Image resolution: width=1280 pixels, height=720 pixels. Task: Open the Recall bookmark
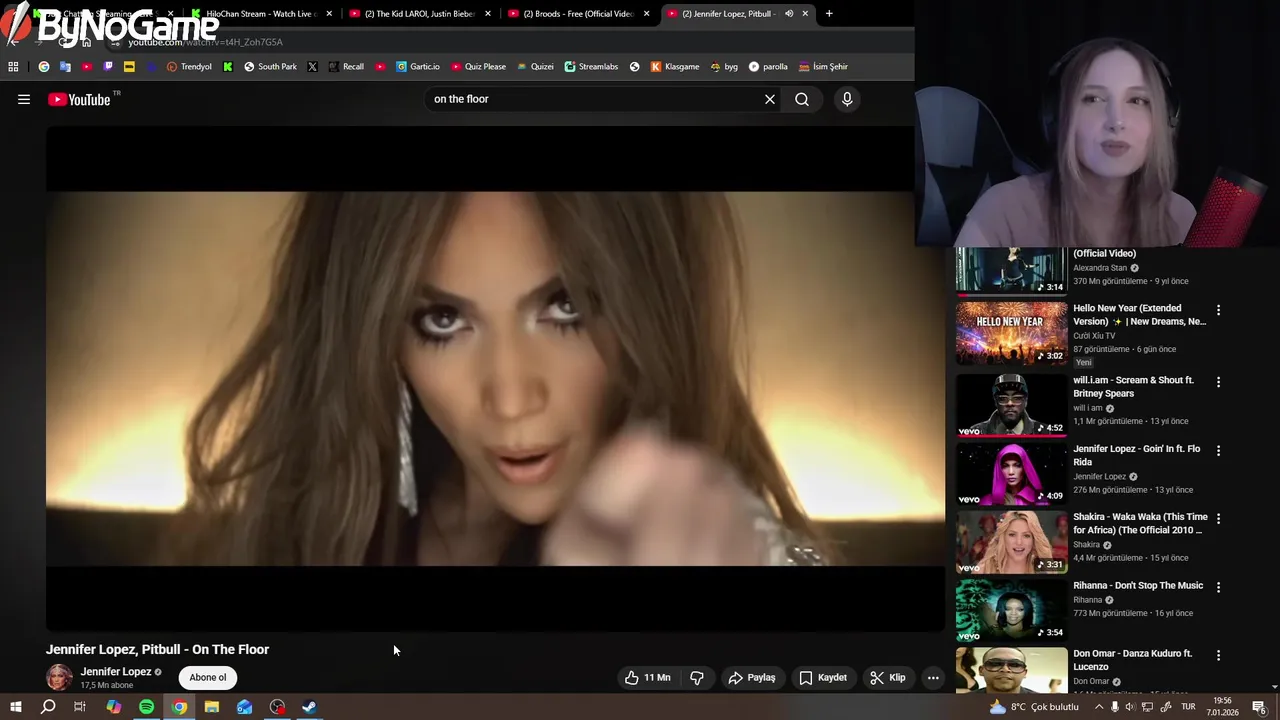point(346,66)
